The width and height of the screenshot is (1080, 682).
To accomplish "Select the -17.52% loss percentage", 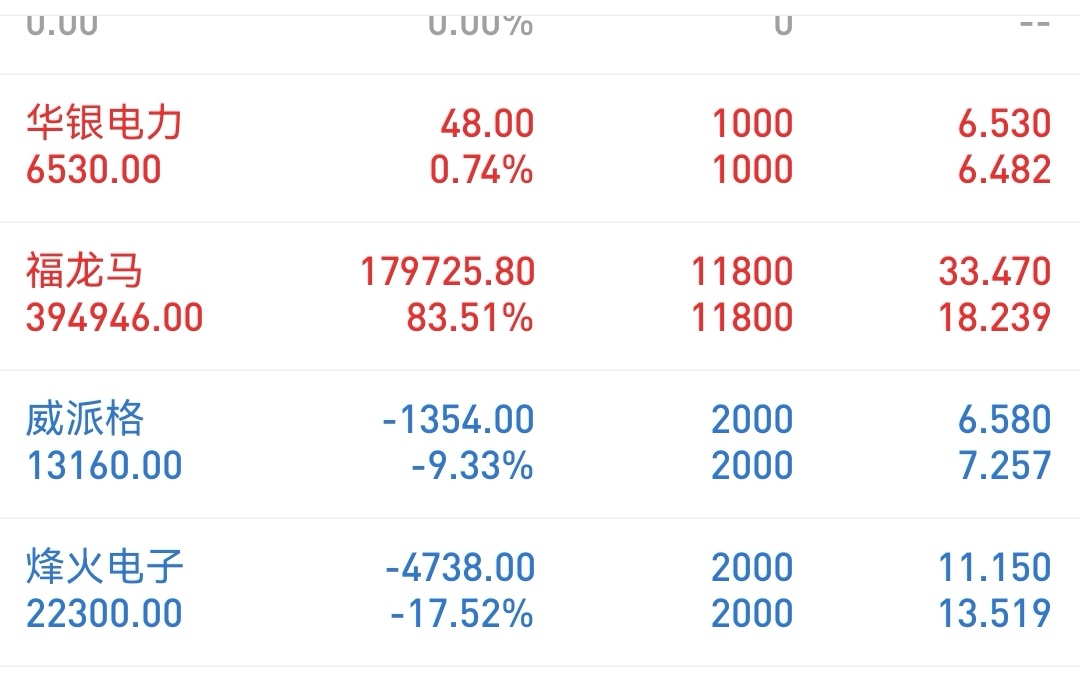I will click(461, 613).
